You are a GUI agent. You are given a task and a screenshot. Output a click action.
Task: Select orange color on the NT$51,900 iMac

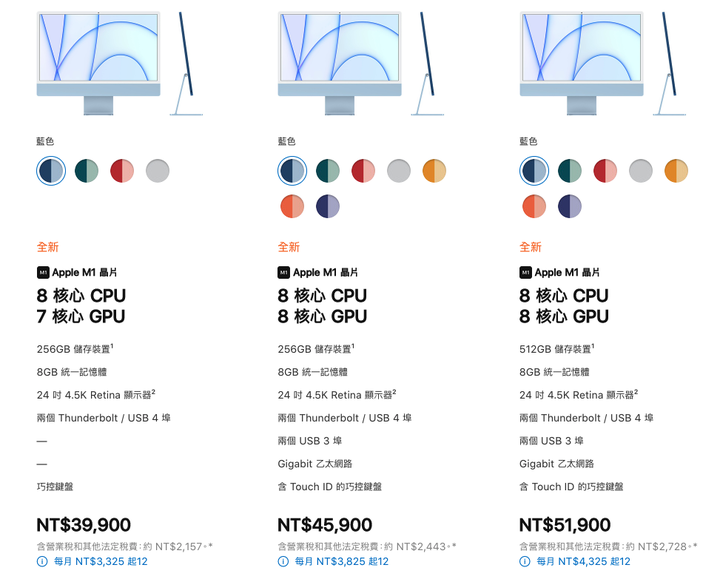(534, 206)
